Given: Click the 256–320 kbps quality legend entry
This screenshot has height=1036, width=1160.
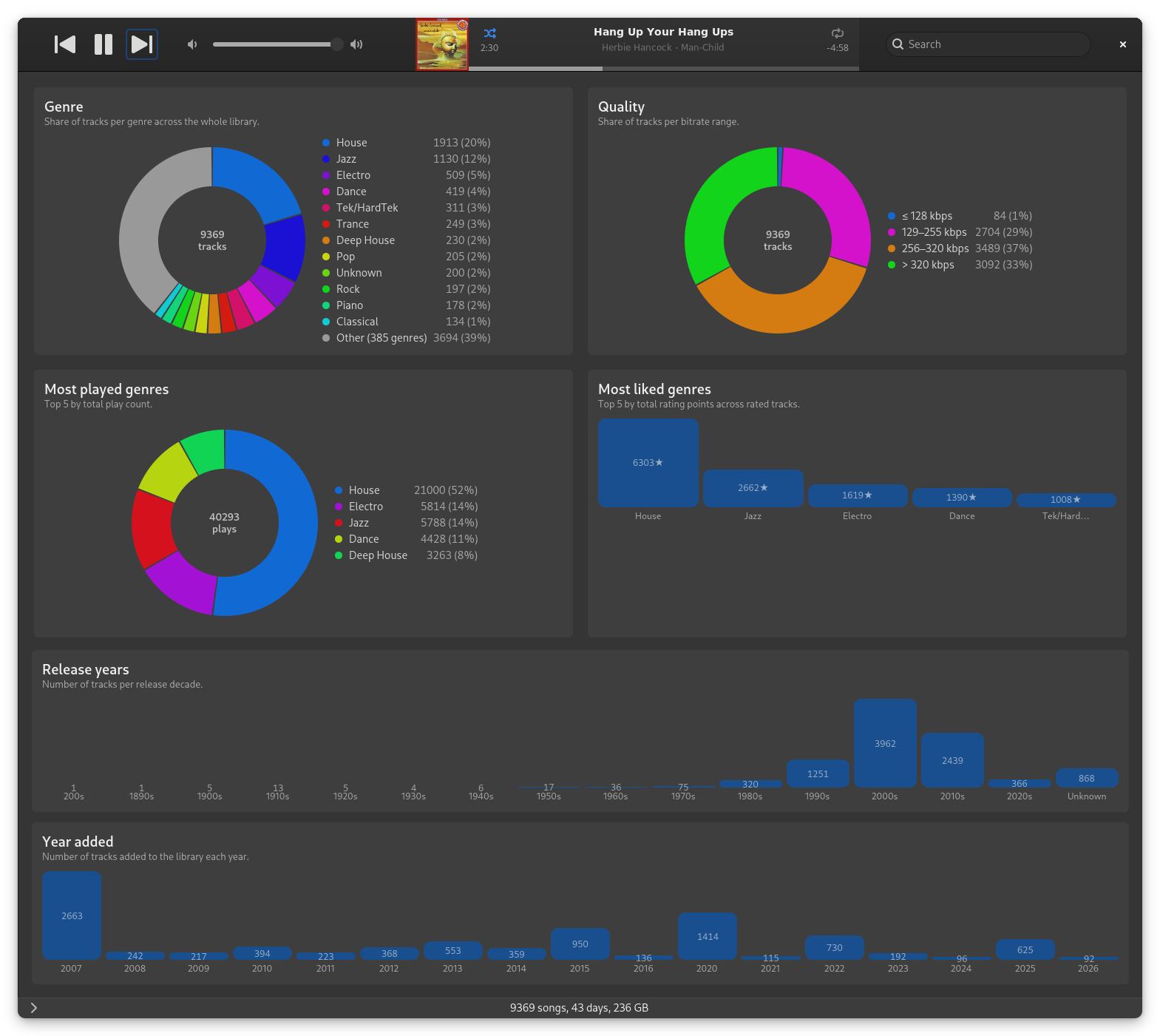Looking at the screenshot, I should point(960,248).
